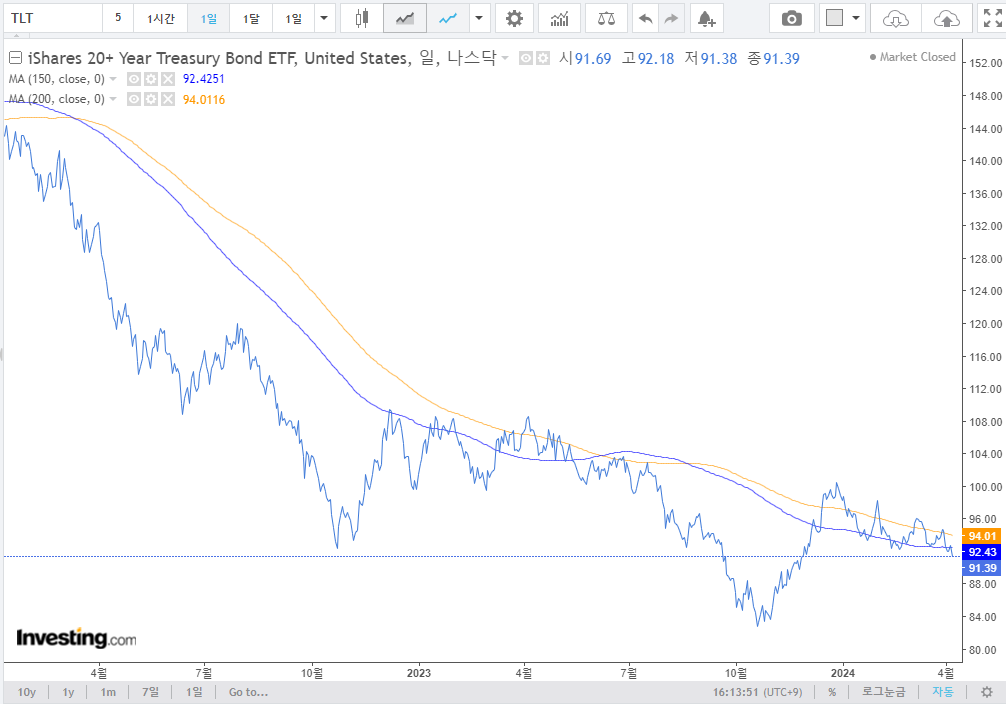The height and width of the screenshot is (704, 1006).
Task: Open the timezone 16:13:51 (UTC+9) menu
Action: [757, 692]
